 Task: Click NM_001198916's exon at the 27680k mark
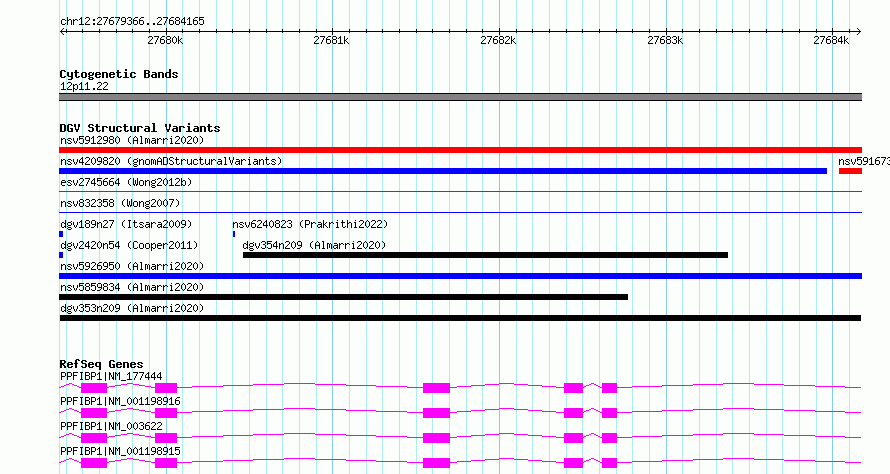[x=166, y=413]
